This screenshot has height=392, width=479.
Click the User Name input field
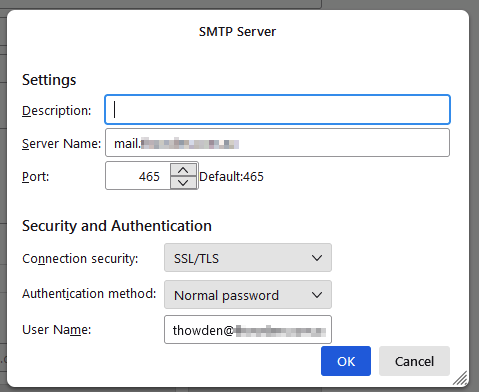coord(248,330)
